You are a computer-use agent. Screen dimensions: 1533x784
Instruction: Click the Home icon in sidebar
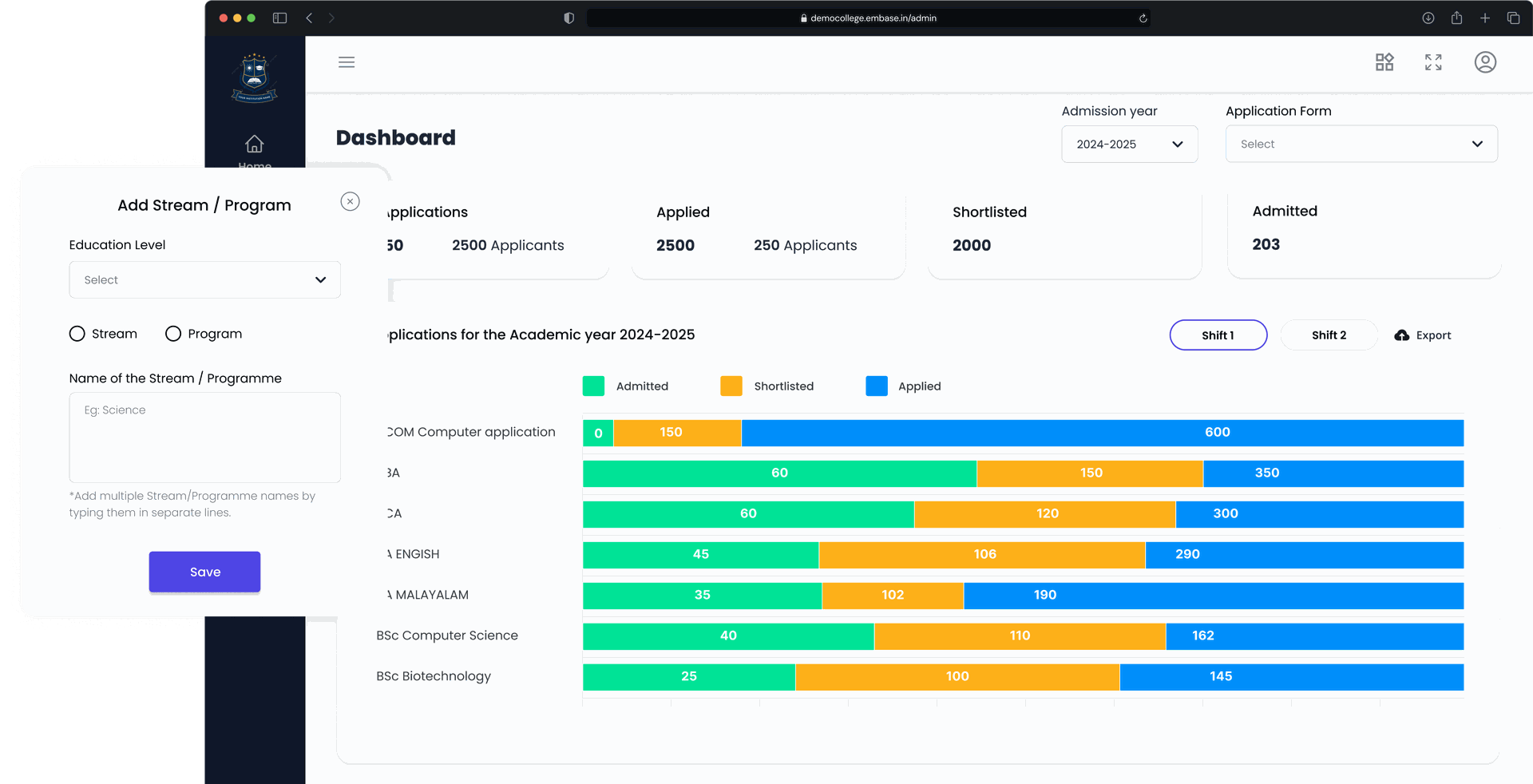pyautogui.click(x=254, y=145)
